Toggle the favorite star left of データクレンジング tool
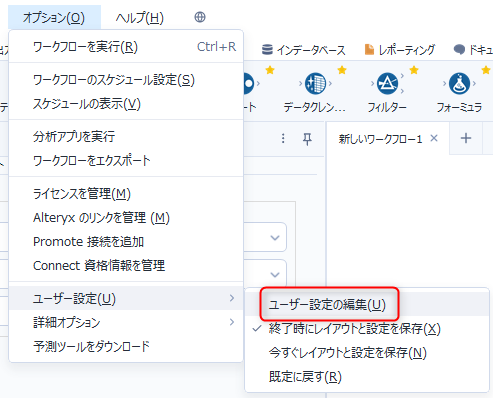This screenshot has width=493, height=398. pos(270,70)
